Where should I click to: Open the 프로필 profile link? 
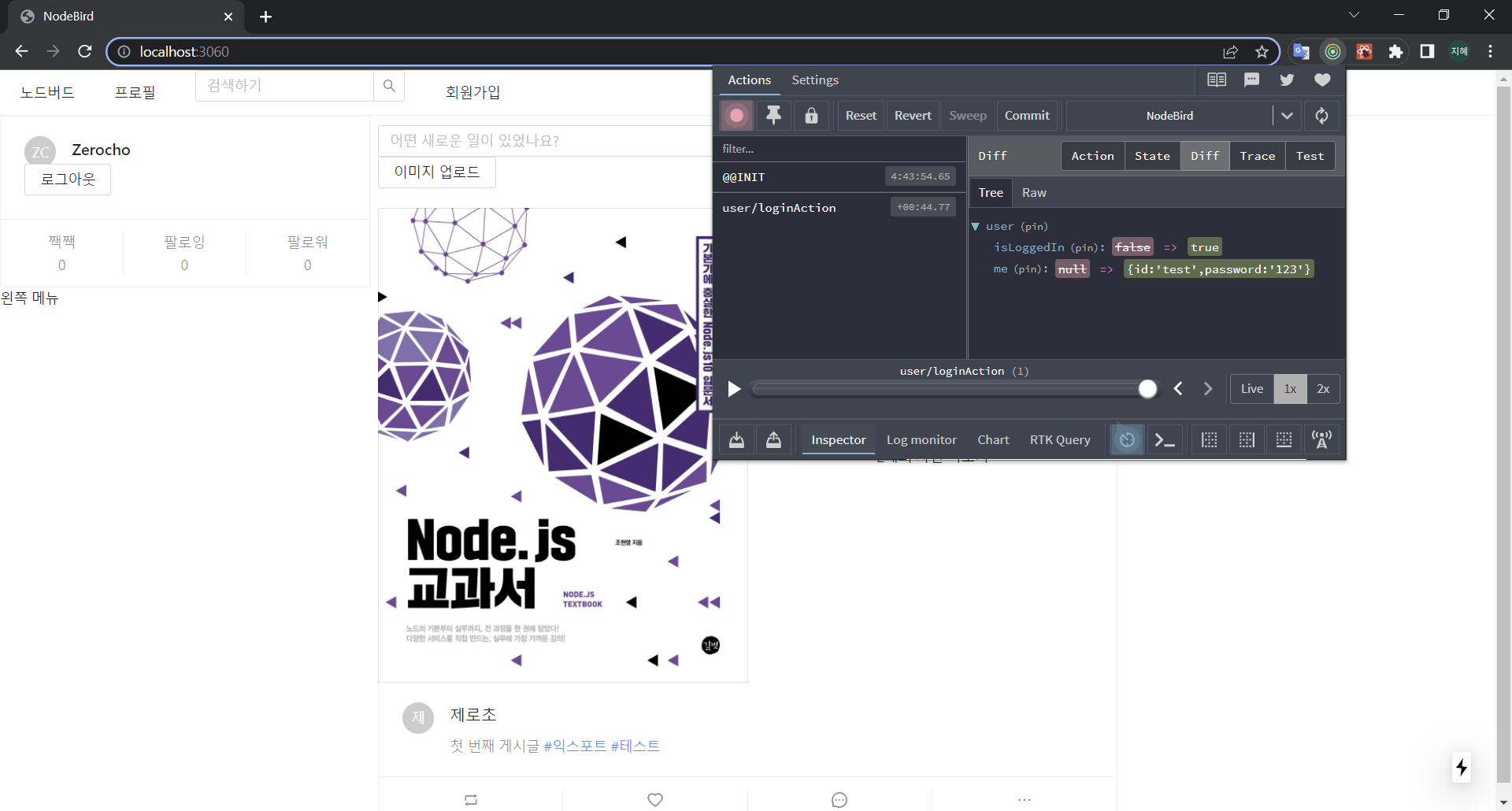(135, 92)
